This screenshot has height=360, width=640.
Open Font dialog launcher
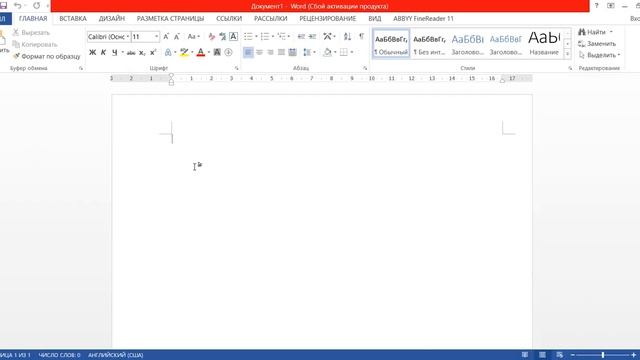tap(236, 68)
